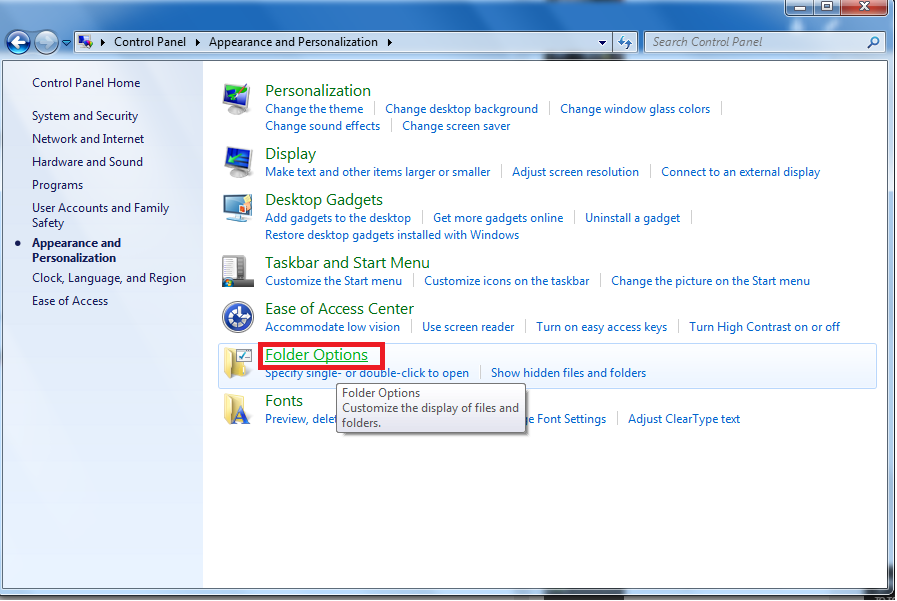Click Change the picture on Start menu
Viewport: 897px width, 601px height.
point(710,281)
